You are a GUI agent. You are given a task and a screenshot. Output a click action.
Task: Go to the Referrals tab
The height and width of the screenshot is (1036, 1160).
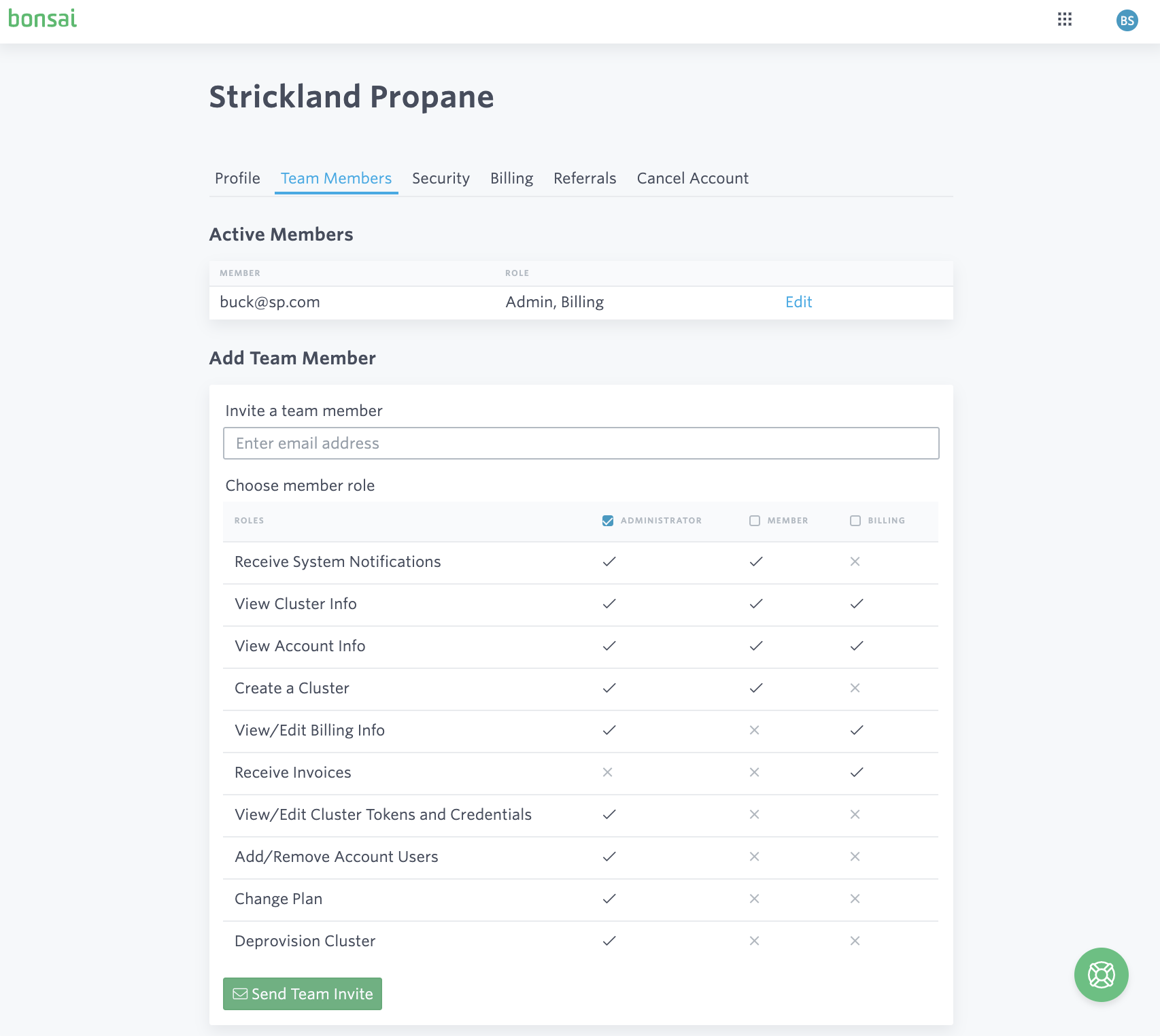(585, 178)
